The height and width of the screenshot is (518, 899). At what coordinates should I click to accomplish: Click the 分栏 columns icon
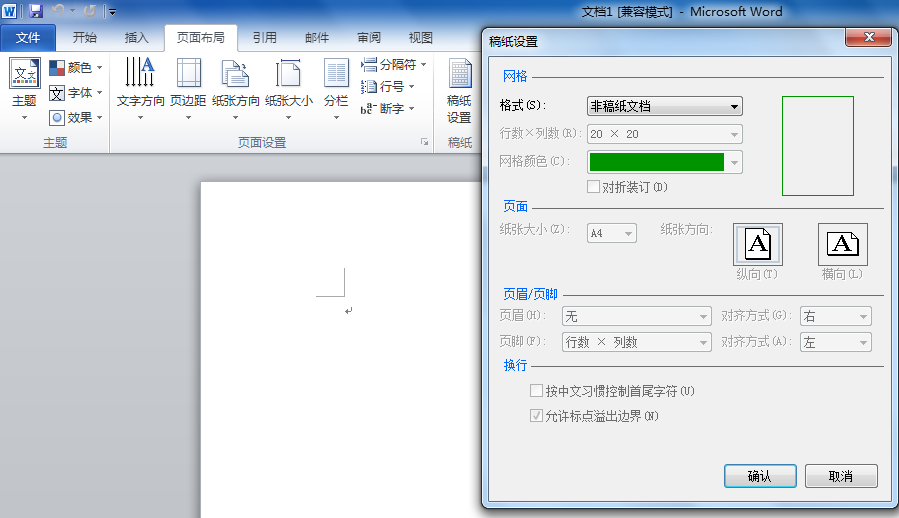tap(336, 73)
